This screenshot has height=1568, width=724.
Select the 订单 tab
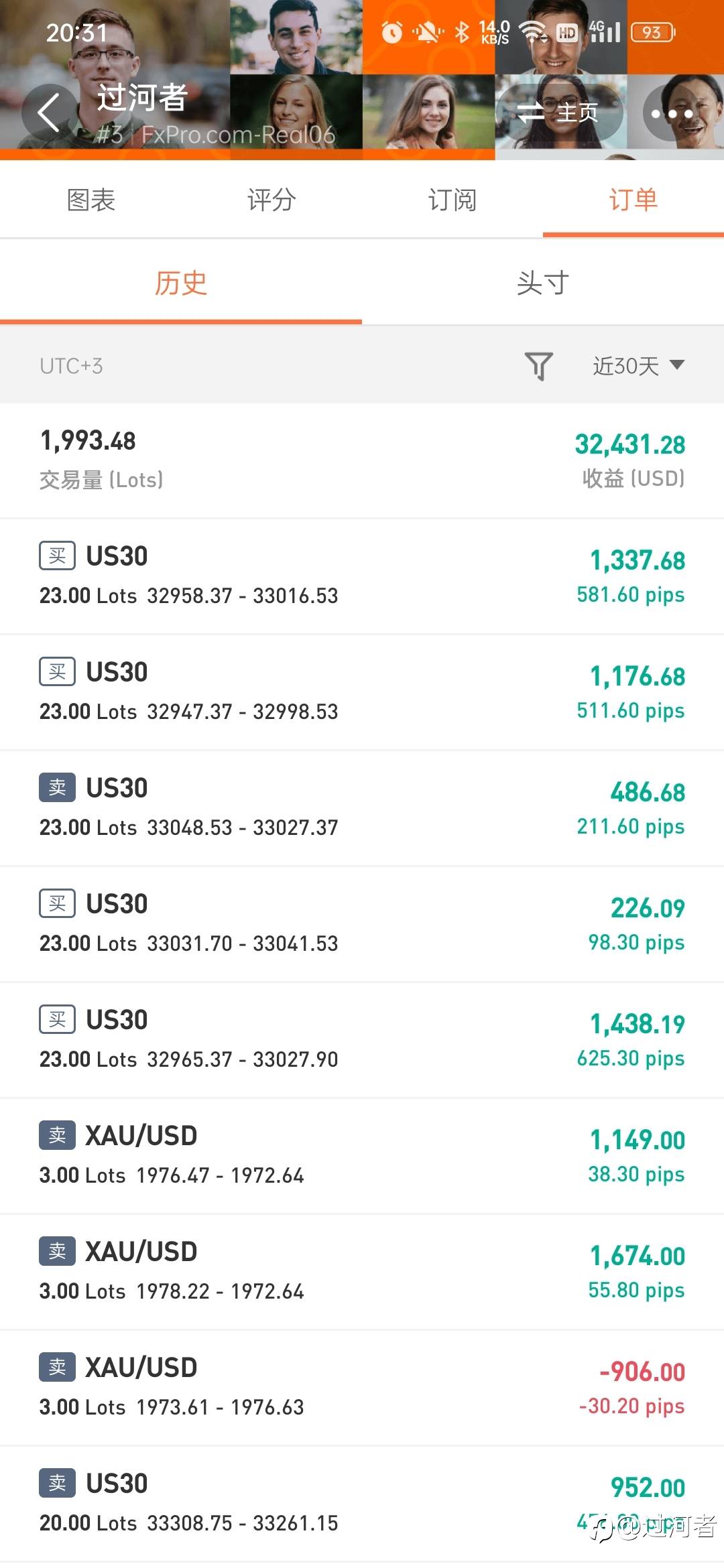pos(633,200)
